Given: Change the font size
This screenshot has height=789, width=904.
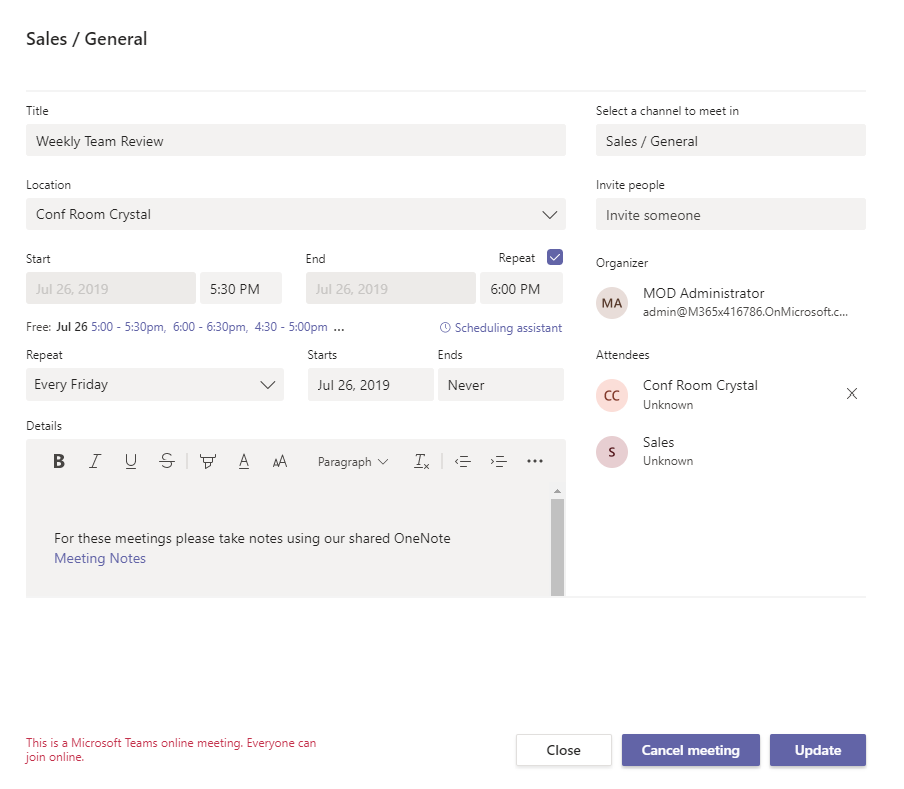Looking at the screenshot, I should coord(280,461).
